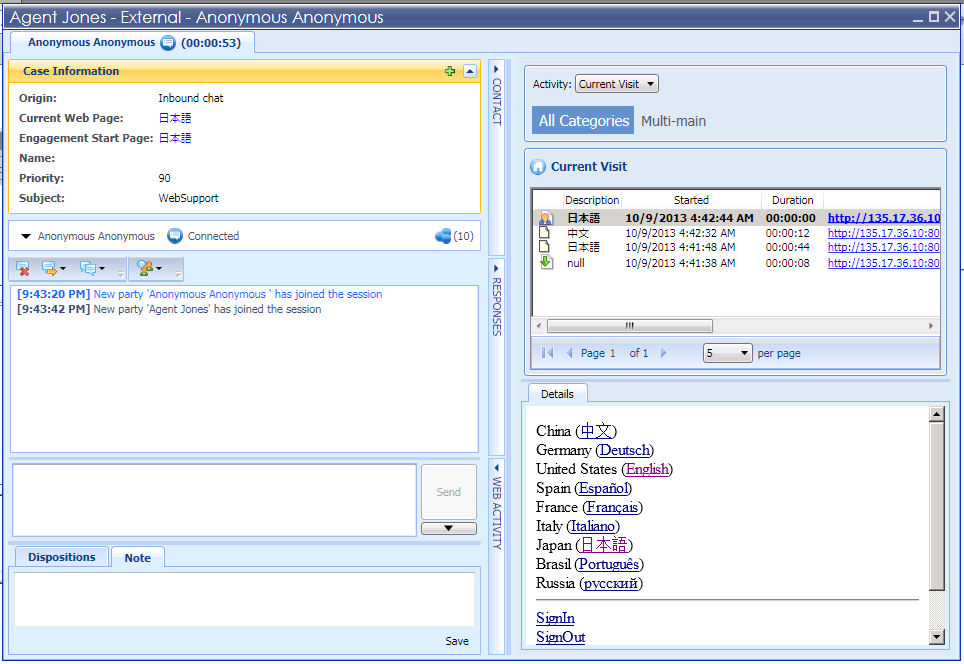Screen dimensions: 964x664
Task: Select the transfer chat icon
Action: [x=49, y=269]
